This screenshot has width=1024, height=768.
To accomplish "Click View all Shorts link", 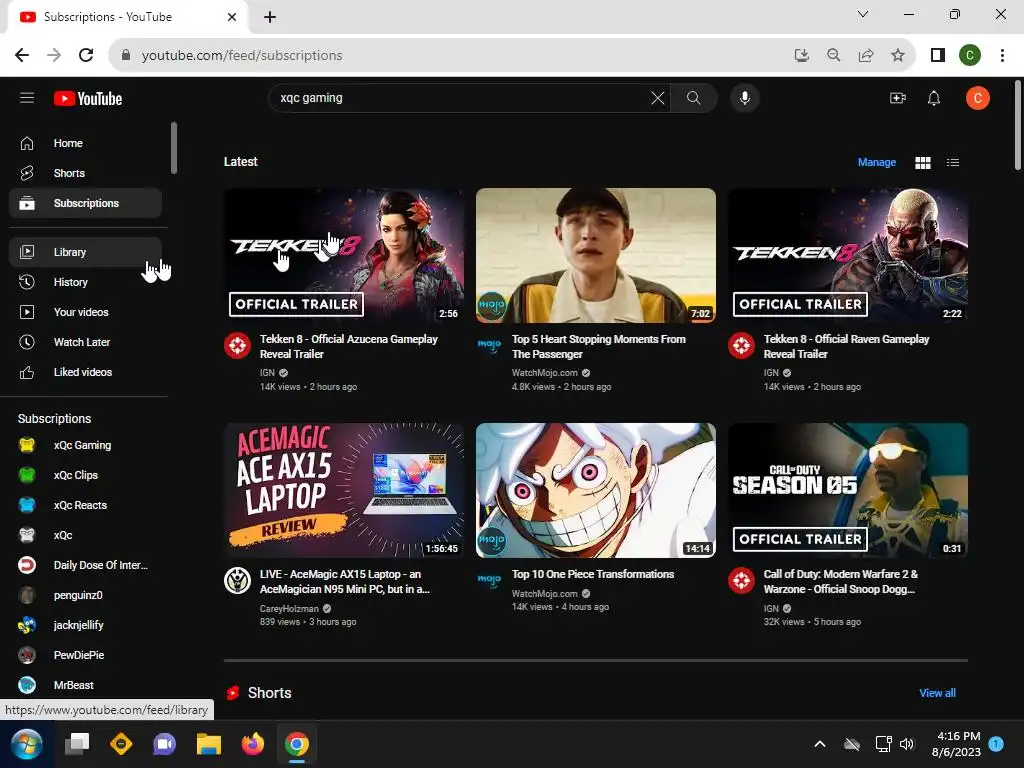I will click(937, 693).
